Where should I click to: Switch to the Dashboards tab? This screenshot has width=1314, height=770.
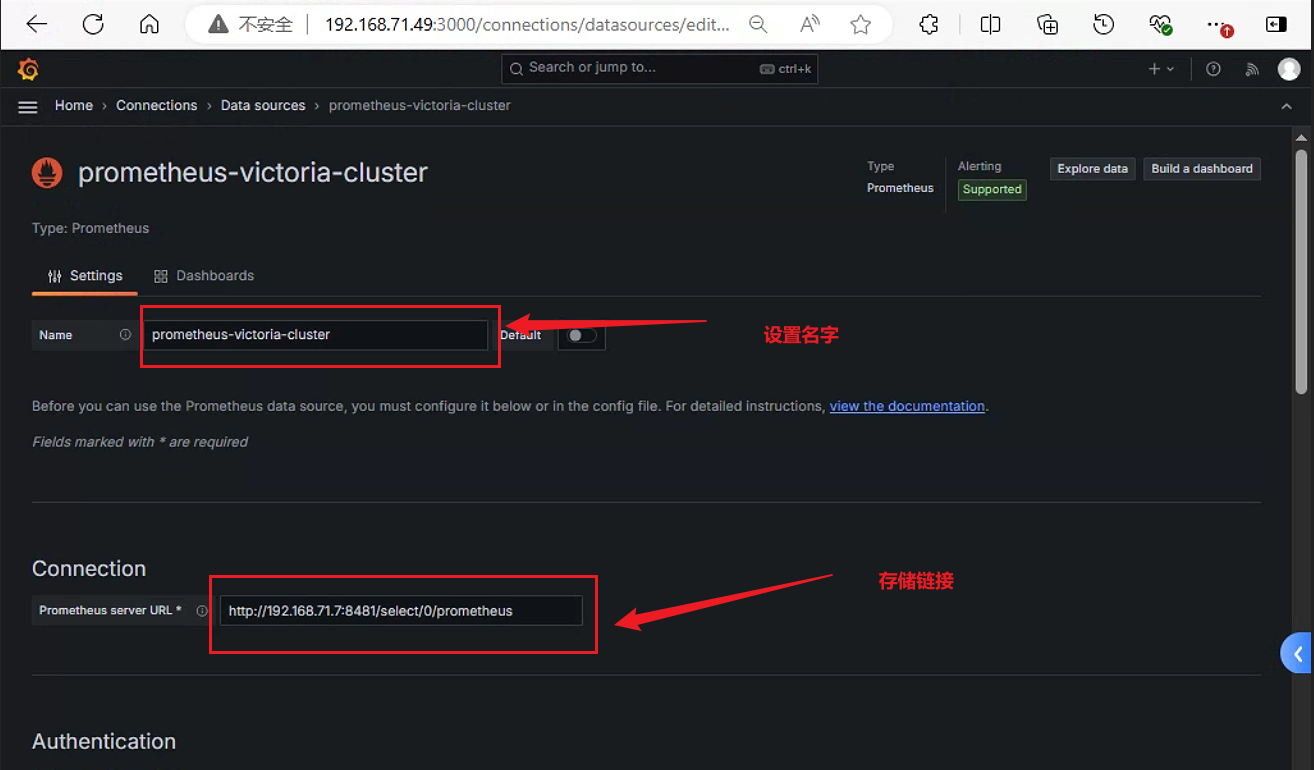point(204,276)
